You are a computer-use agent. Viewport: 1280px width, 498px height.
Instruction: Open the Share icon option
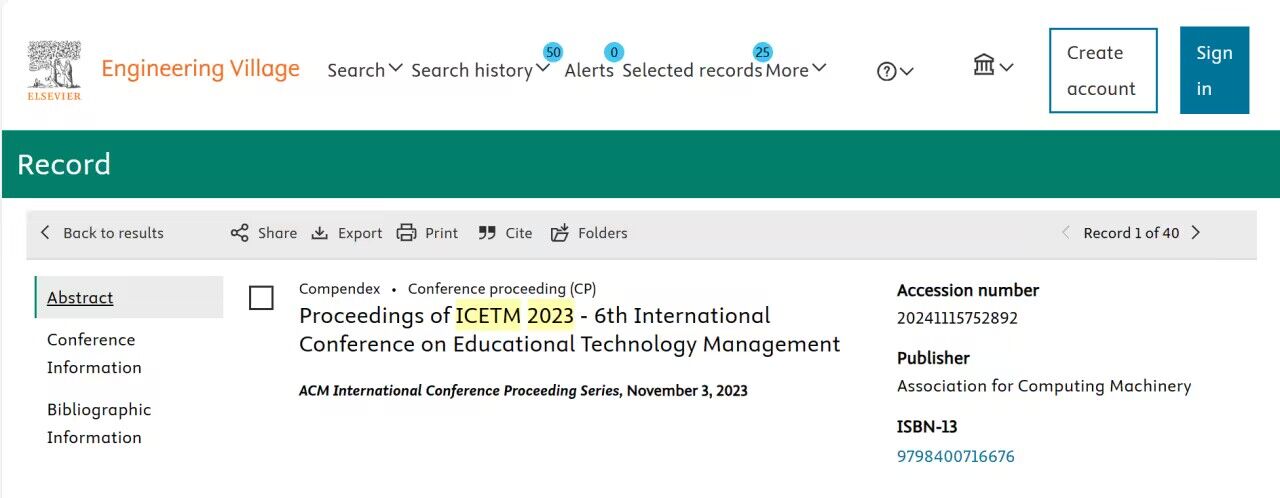(x=239, y=233)
